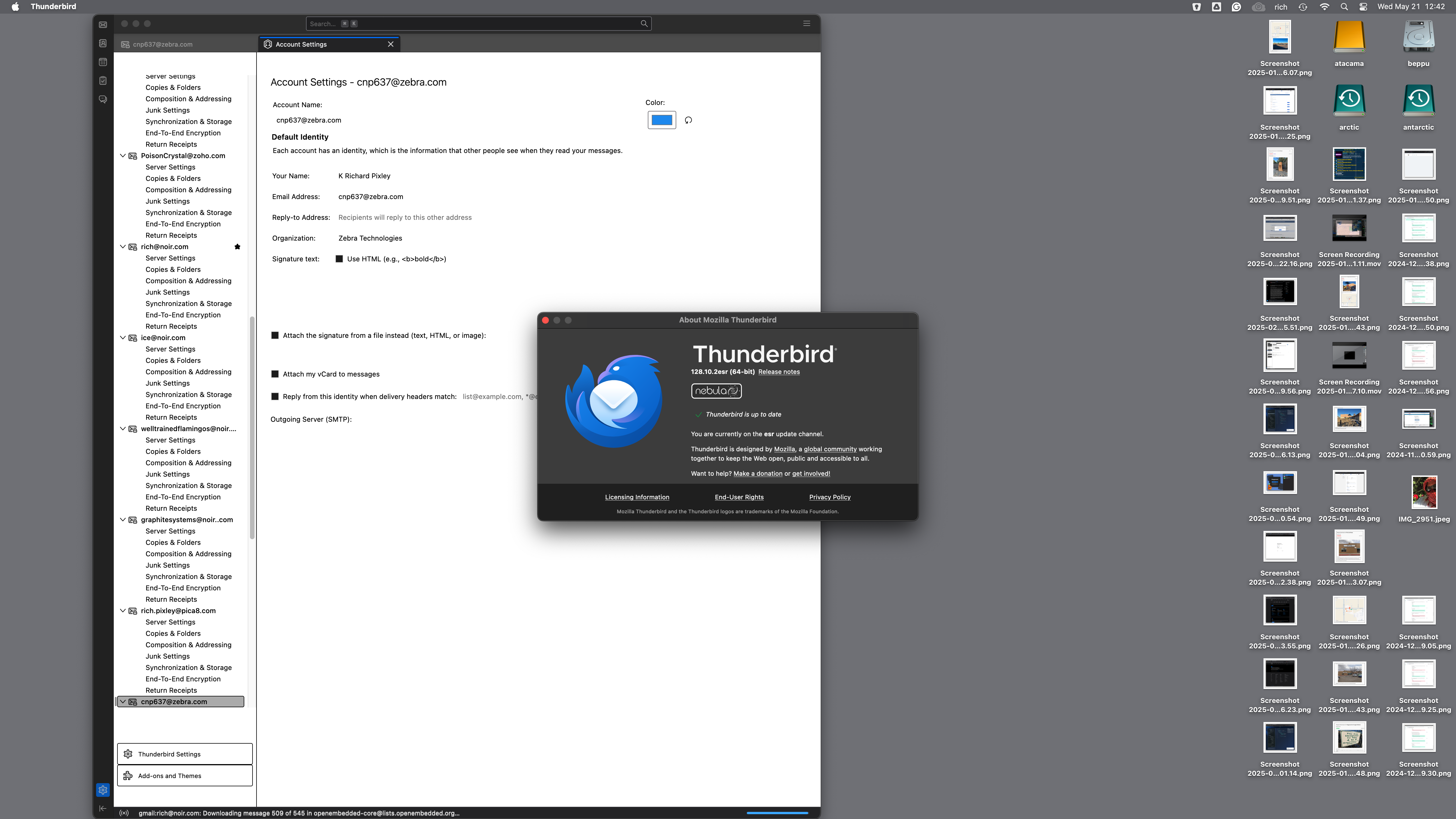The height and width of the screenshot is (819, 1456).
Task: Toggle Reply from this identity when headers match
Action: [x=275, y=396]
